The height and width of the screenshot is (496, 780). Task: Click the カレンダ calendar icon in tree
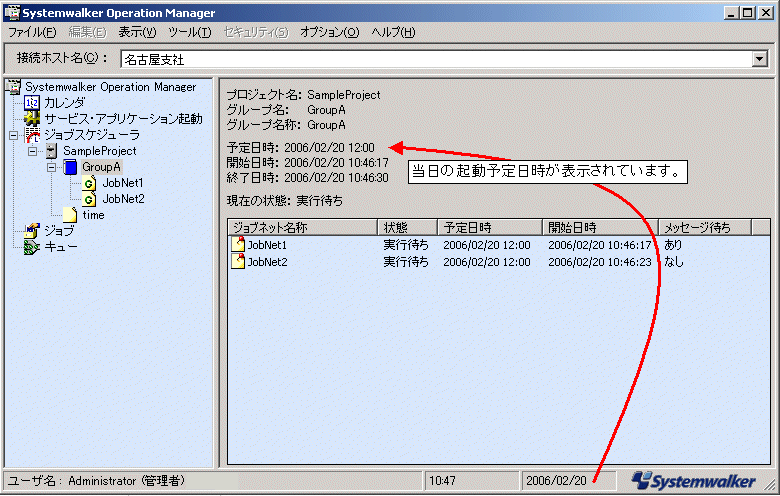32,103
